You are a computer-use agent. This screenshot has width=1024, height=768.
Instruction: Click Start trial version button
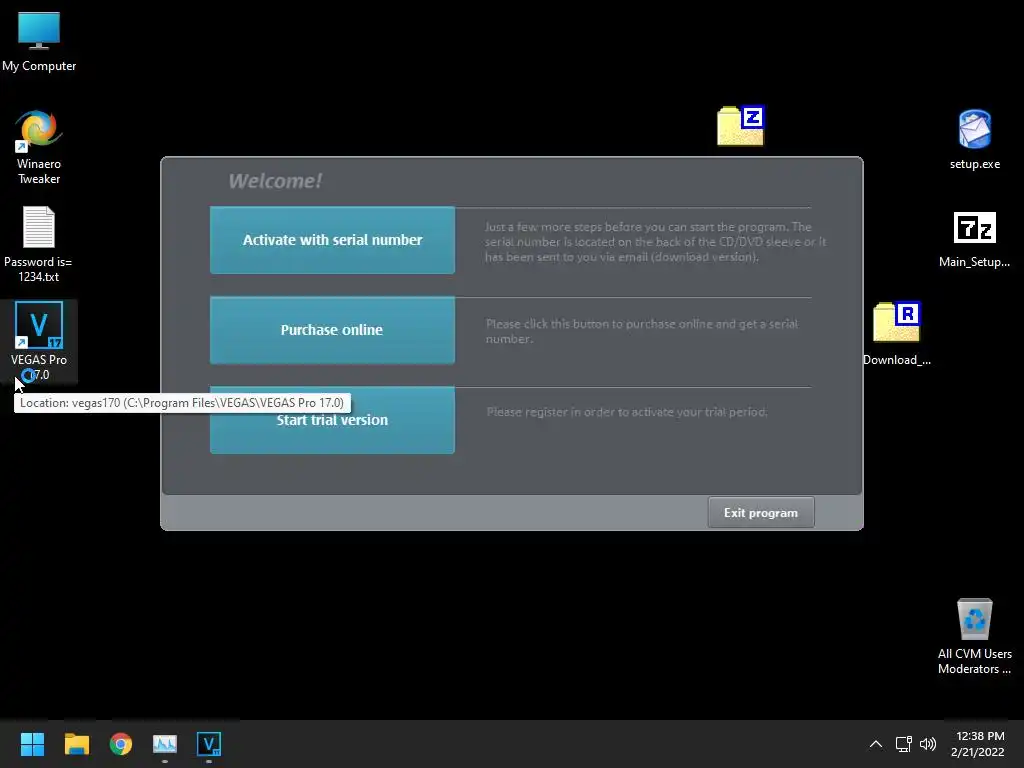(332, 420)
